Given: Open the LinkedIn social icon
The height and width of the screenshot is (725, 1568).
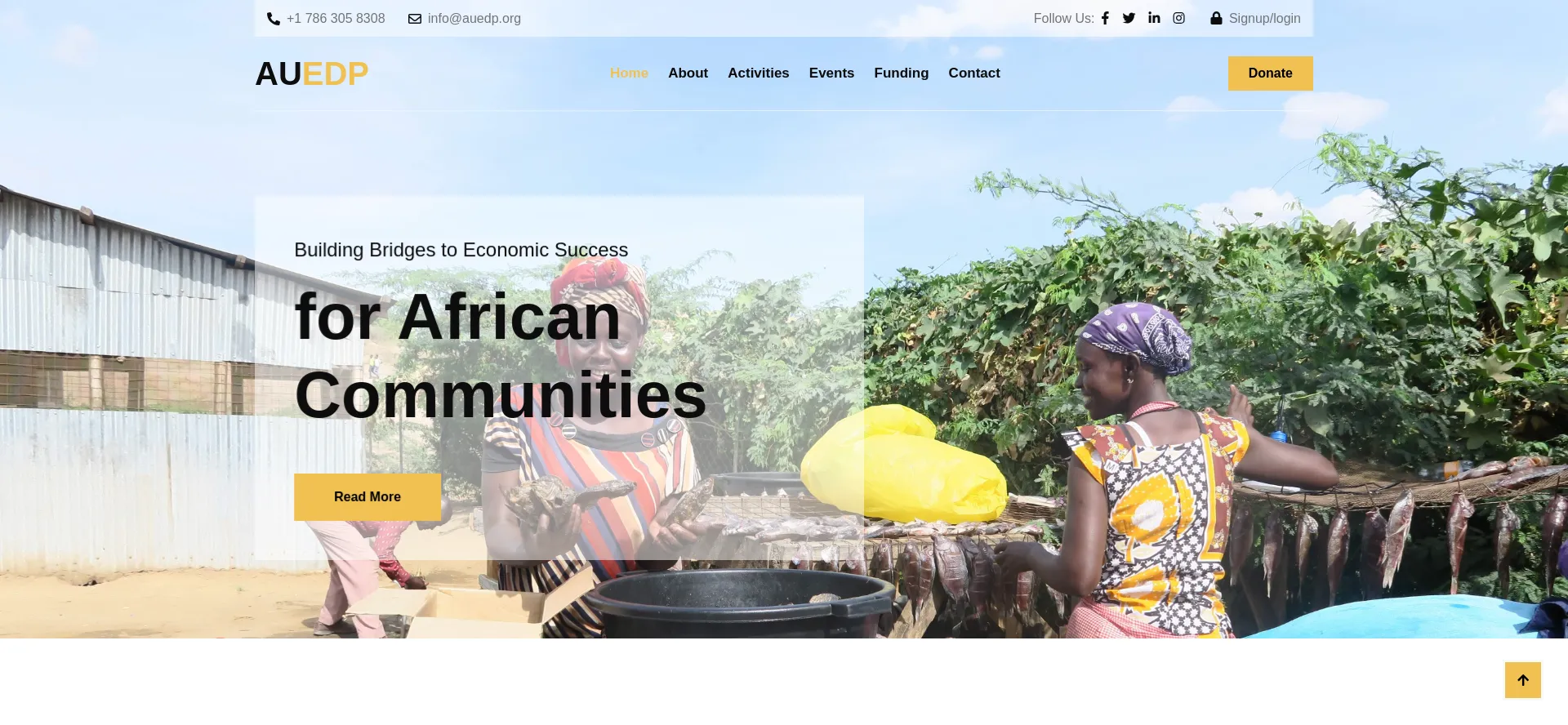Looking at the screenshot, I should (1154, 18).
